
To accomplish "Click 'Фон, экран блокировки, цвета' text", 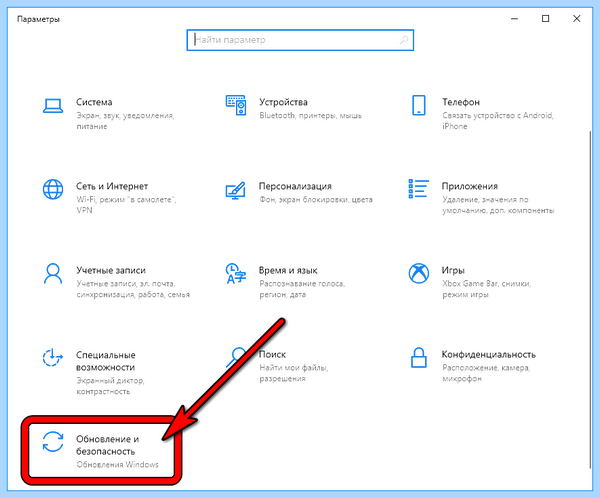I will 316,199.
